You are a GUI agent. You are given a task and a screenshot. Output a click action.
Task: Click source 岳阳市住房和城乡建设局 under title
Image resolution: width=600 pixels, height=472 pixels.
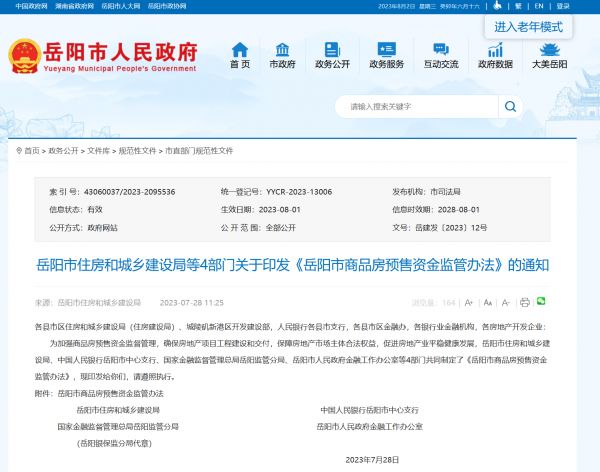99,303
